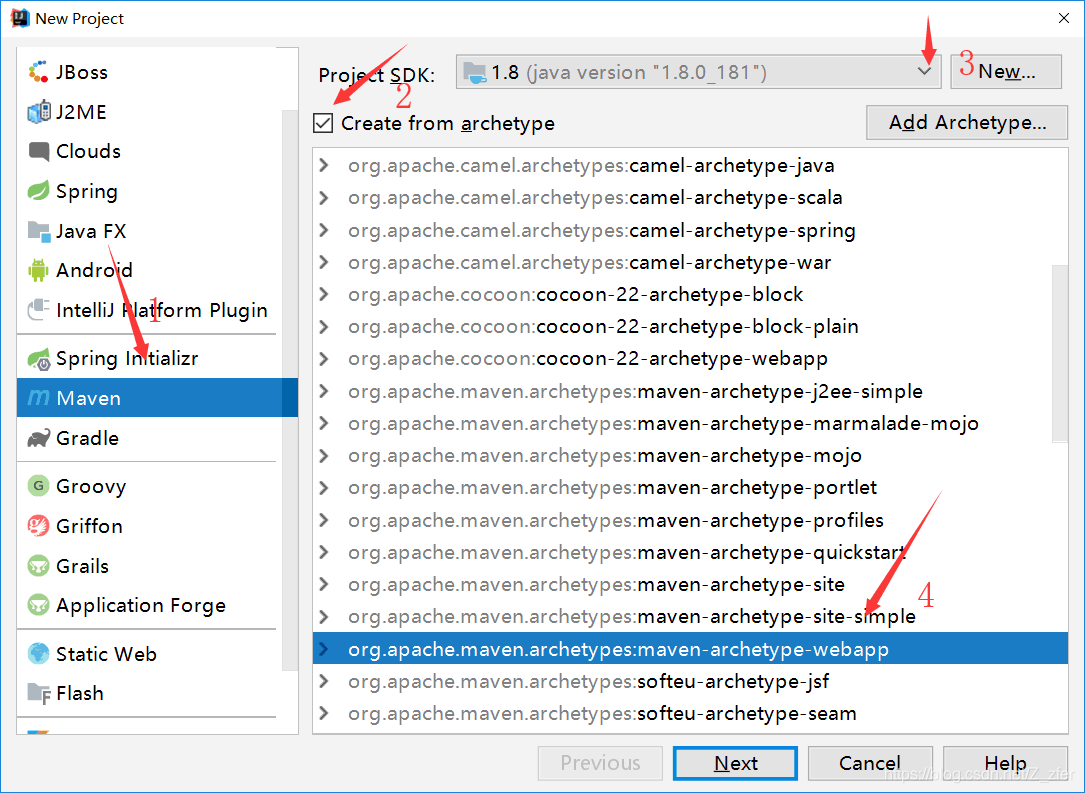Click the Grails green icon
The width and height of the screenshot is (1085, 793).
coord(38,566)
